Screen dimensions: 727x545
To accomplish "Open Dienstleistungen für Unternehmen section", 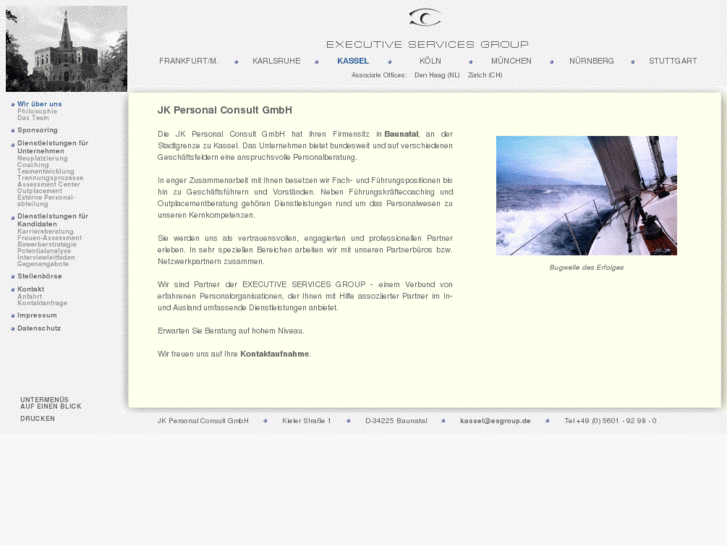I will click(x=52, y=147).
